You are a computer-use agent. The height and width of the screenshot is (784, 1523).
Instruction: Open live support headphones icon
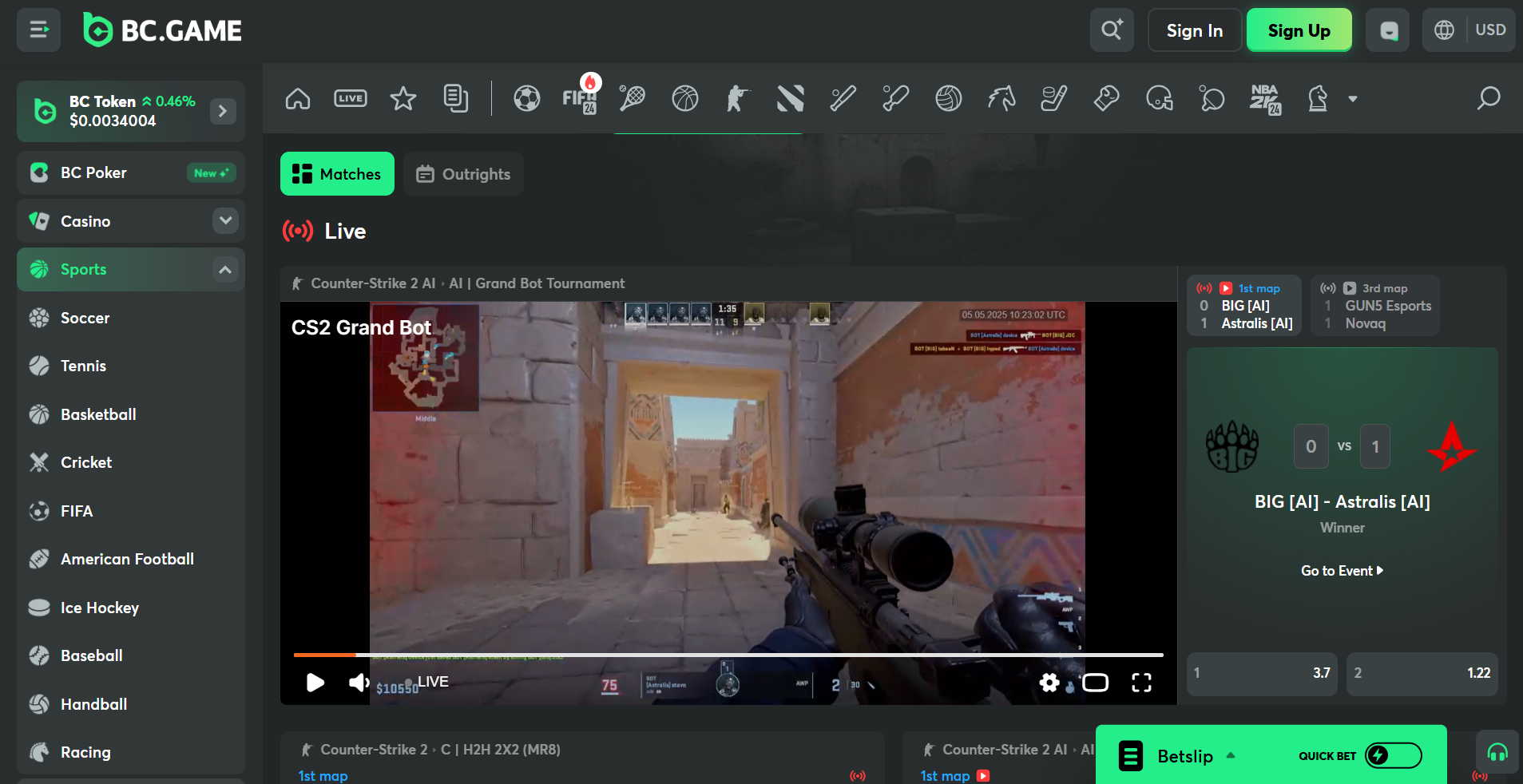pyautogui.click(x=1497, y=752)
